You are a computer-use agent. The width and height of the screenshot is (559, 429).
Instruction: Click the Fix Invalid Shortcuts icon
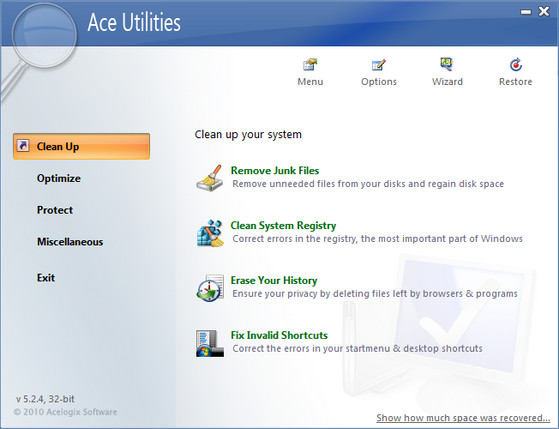[x=210, y=343]
